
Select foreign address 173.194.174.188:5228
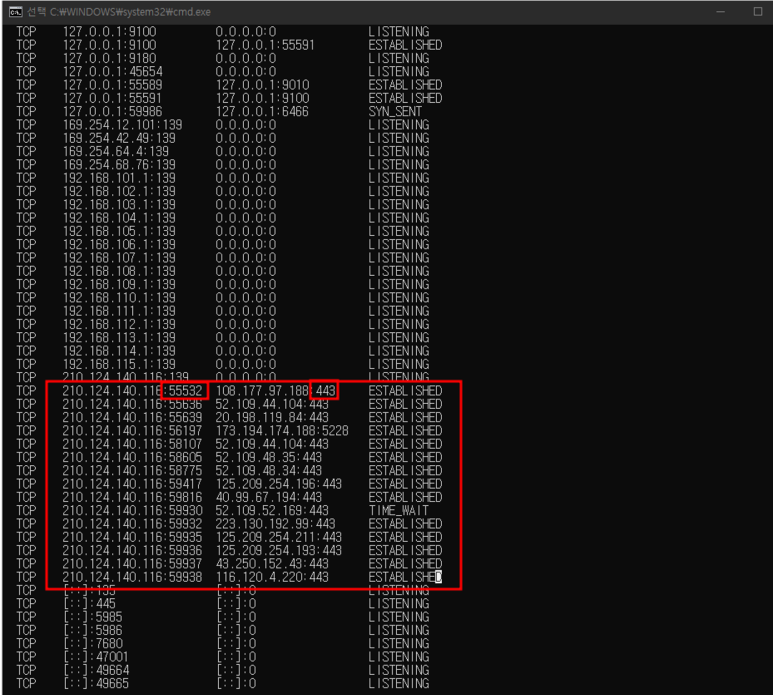tap(282, 431)
